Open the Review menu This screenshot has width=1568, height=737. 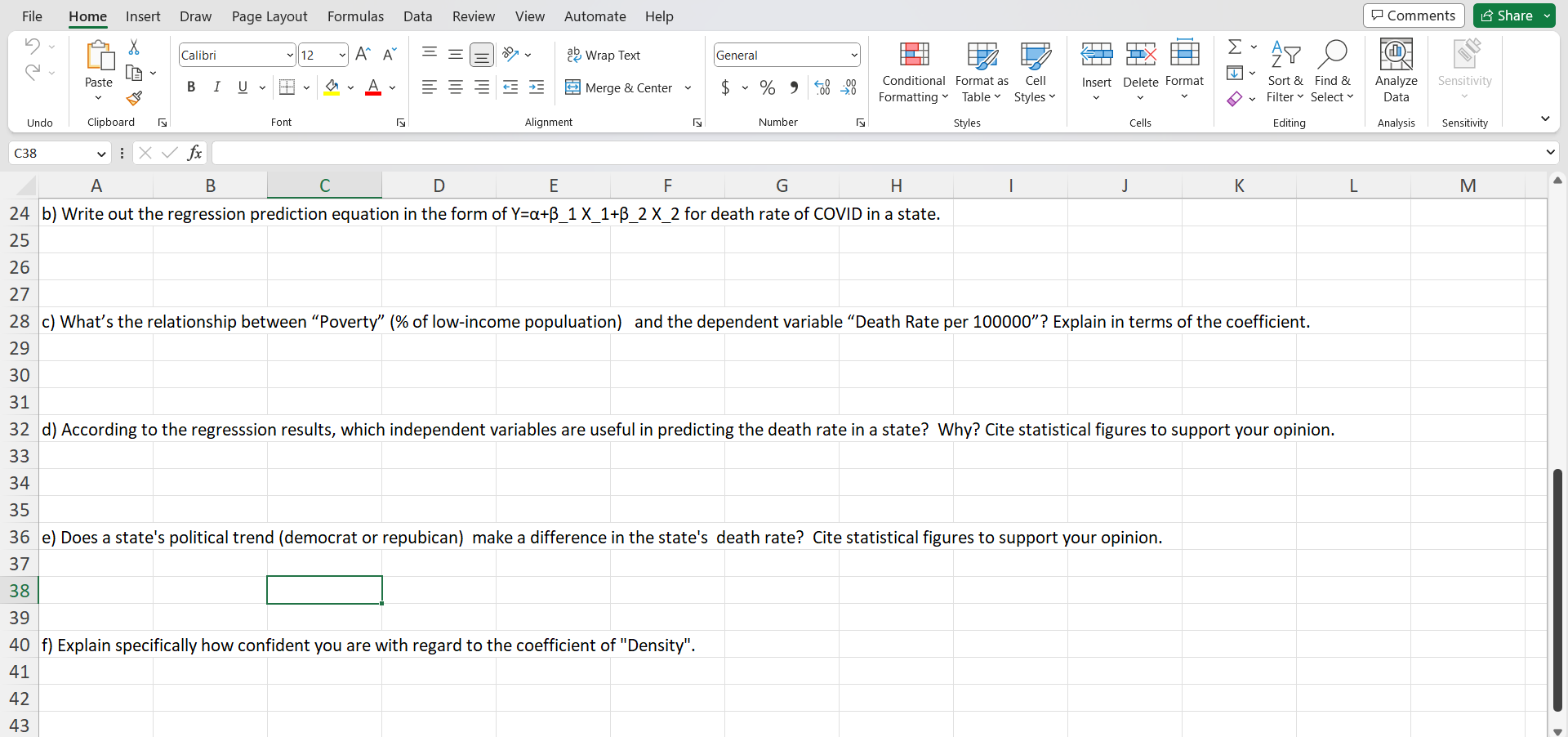click(474, 16)
